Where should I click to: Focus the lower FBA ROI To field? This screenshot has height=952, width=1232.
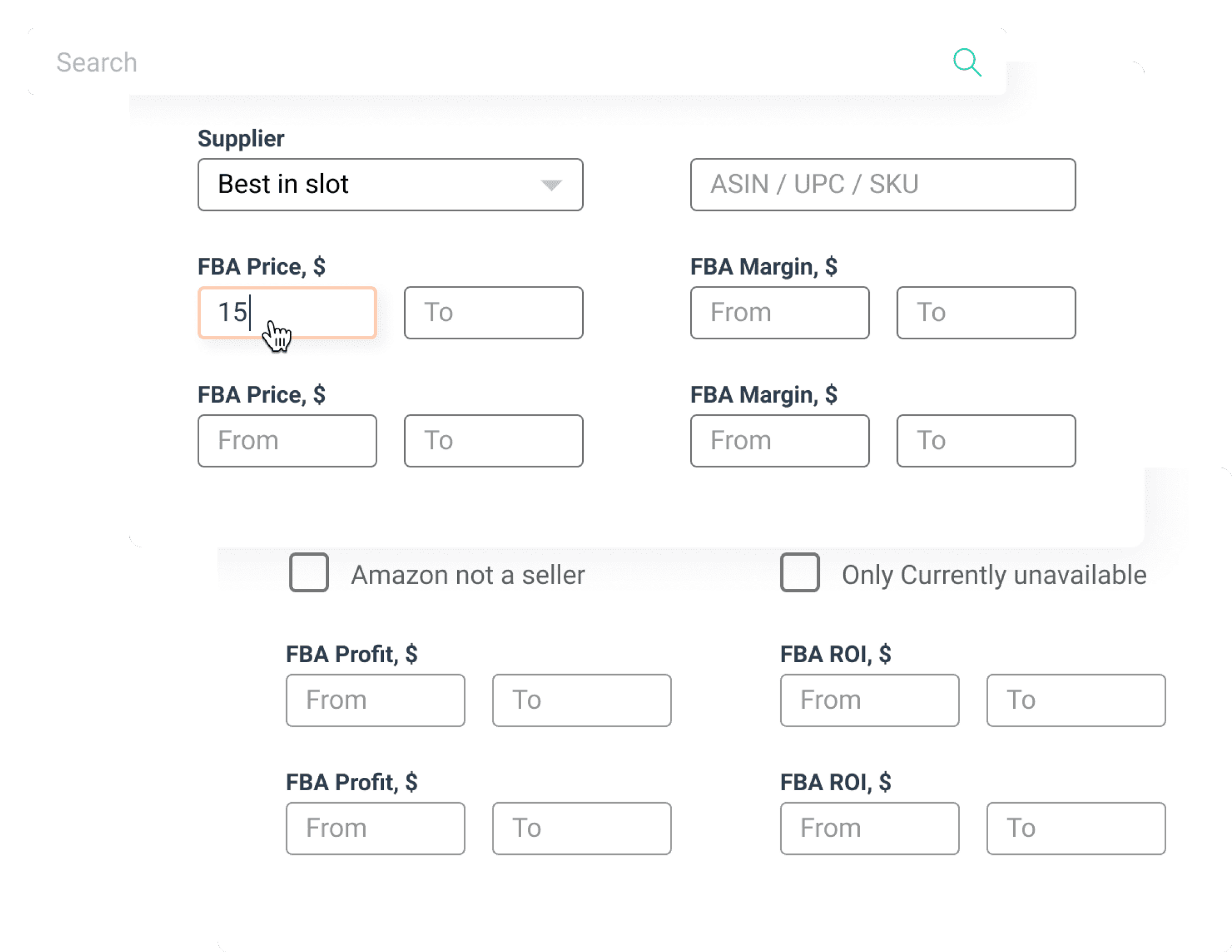tap(1076, 828)
